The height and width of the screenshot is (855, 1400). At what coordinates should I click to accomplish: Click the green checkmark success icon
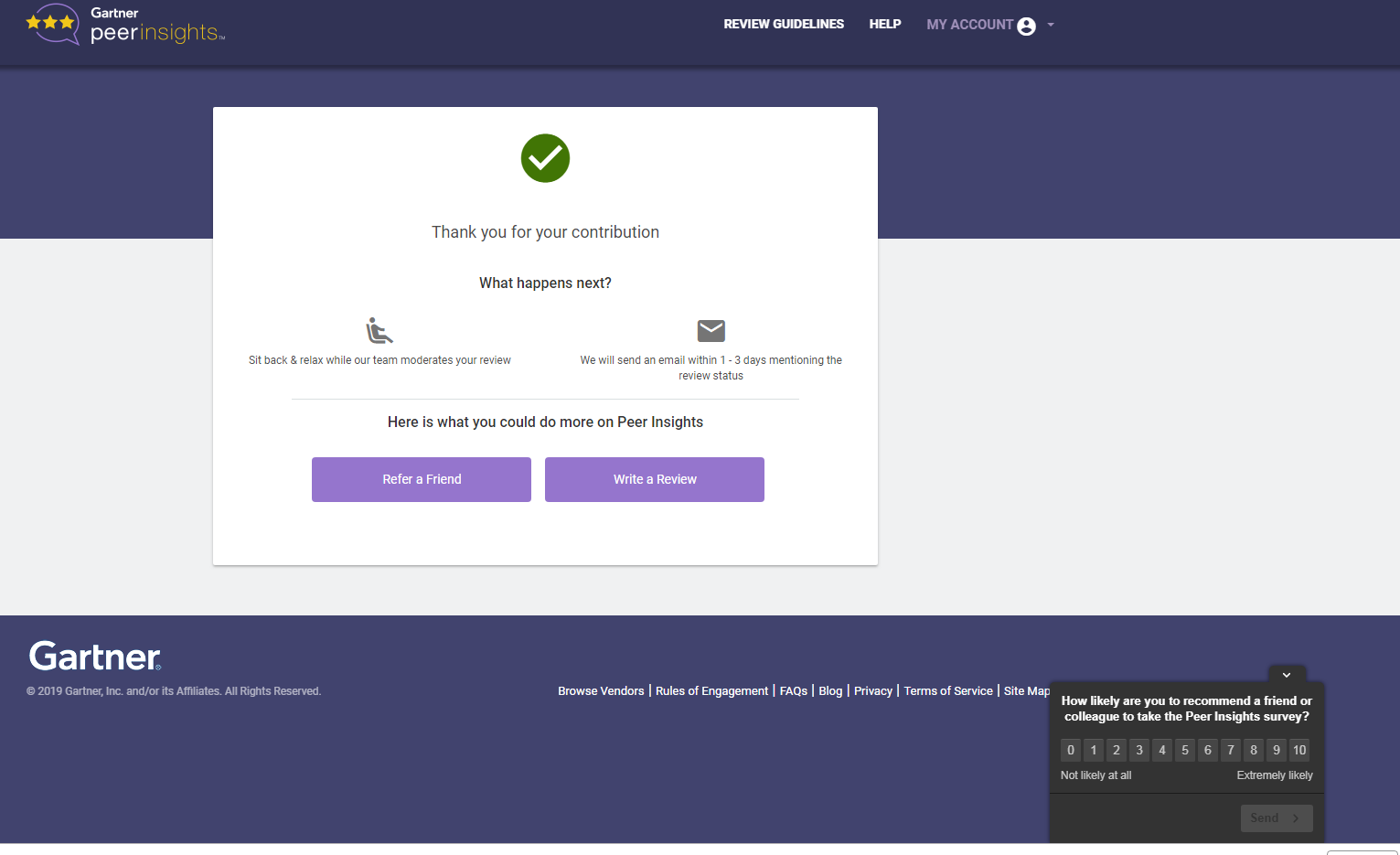tap(545, 158)
